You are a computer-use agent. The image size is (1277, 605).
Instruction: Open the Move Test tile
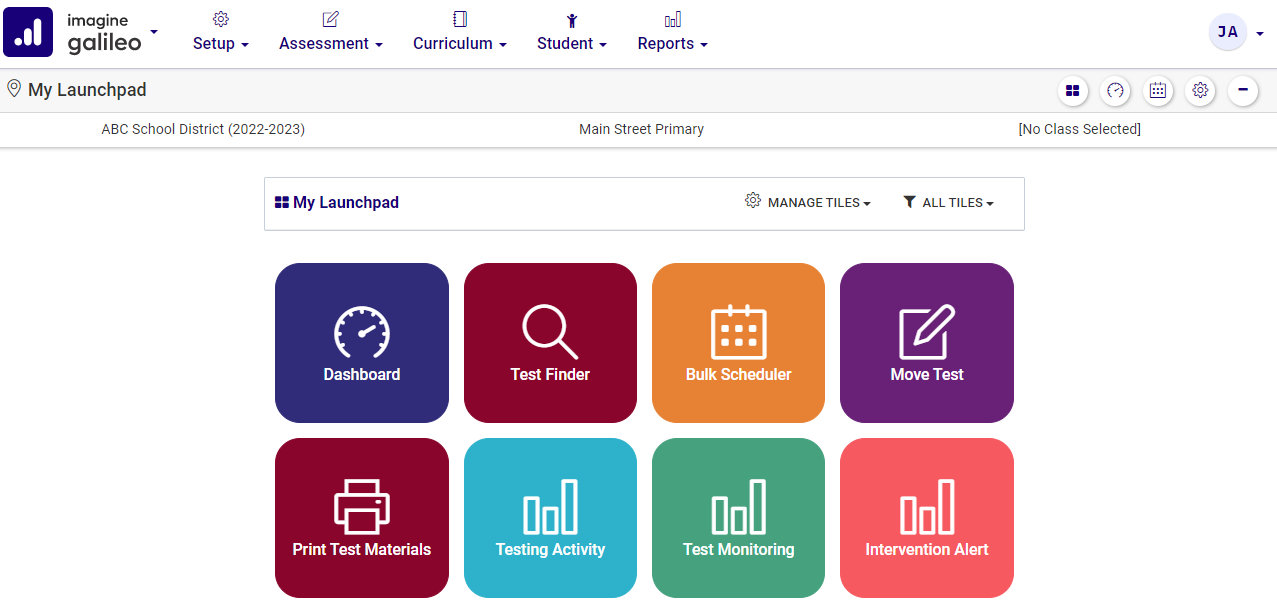tap(926, 343)
